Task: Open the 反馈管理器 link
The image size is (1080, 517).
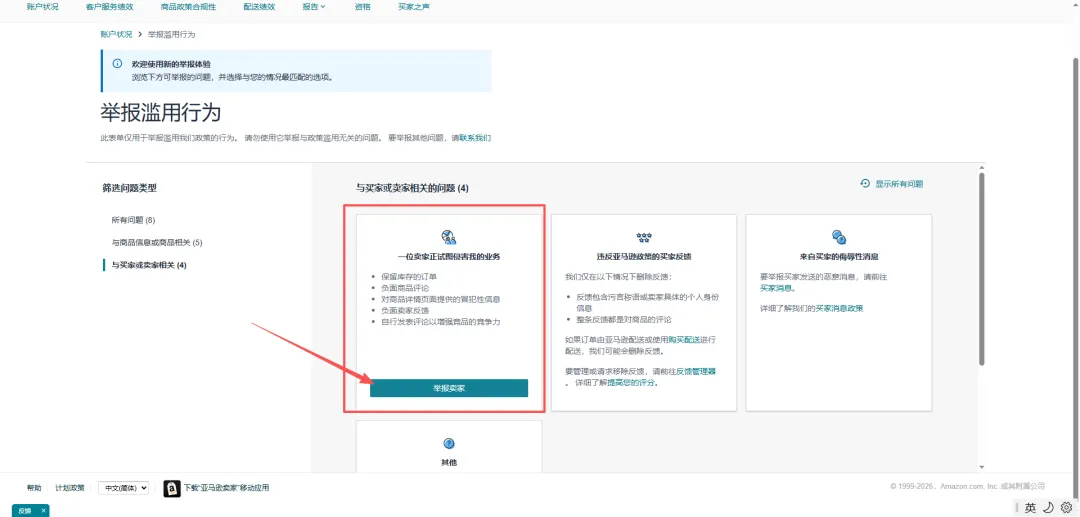Action: point(696,372)
